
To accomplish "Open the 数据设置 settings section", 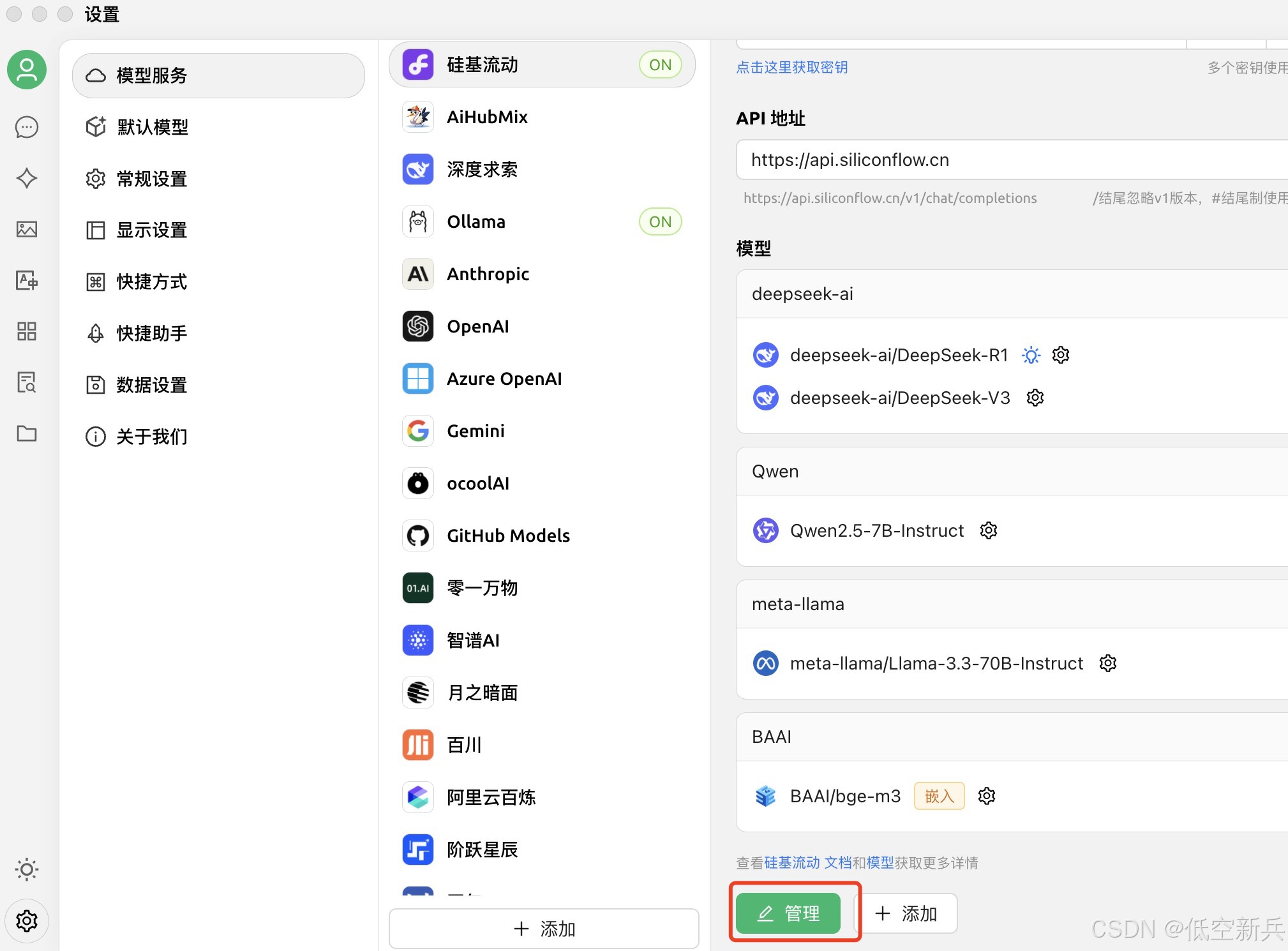I will 151,384.
